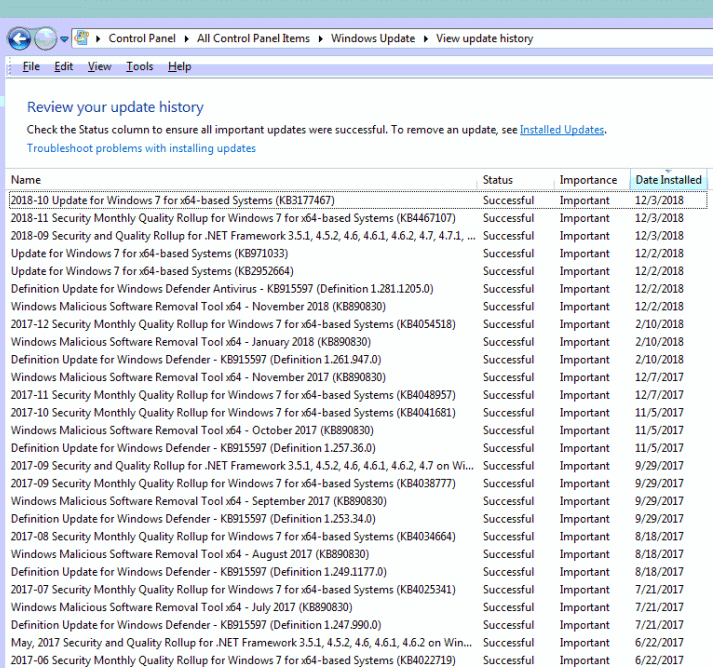The width and height of the screenshot is (713, 668).
Task: Select the 2018-09 .NET Framework Rollup row
Action: pos(357,236)
